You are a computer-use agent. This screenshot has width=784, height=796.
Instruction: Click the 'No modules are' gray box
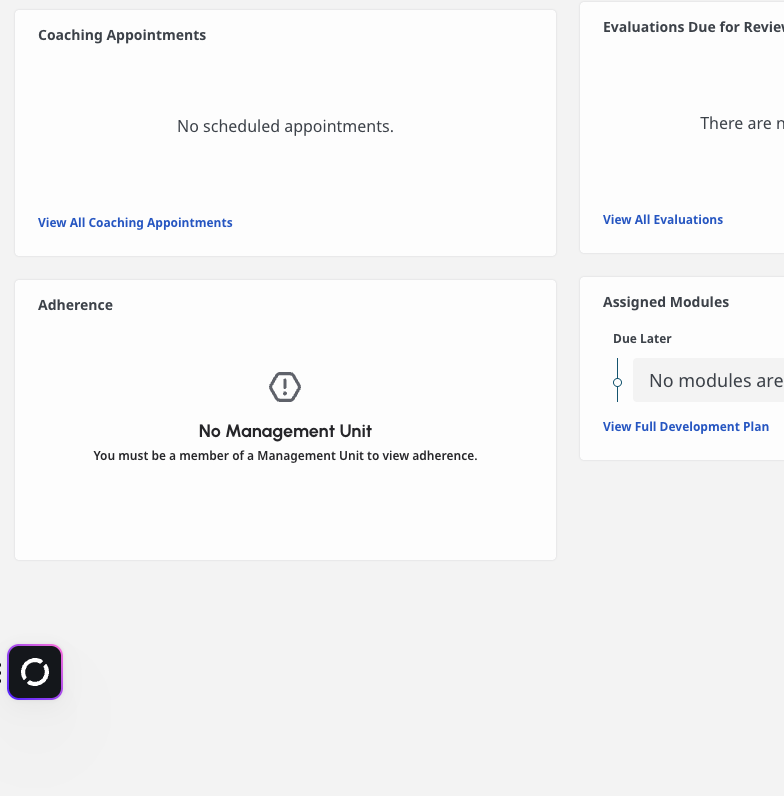tap(708, 380)
